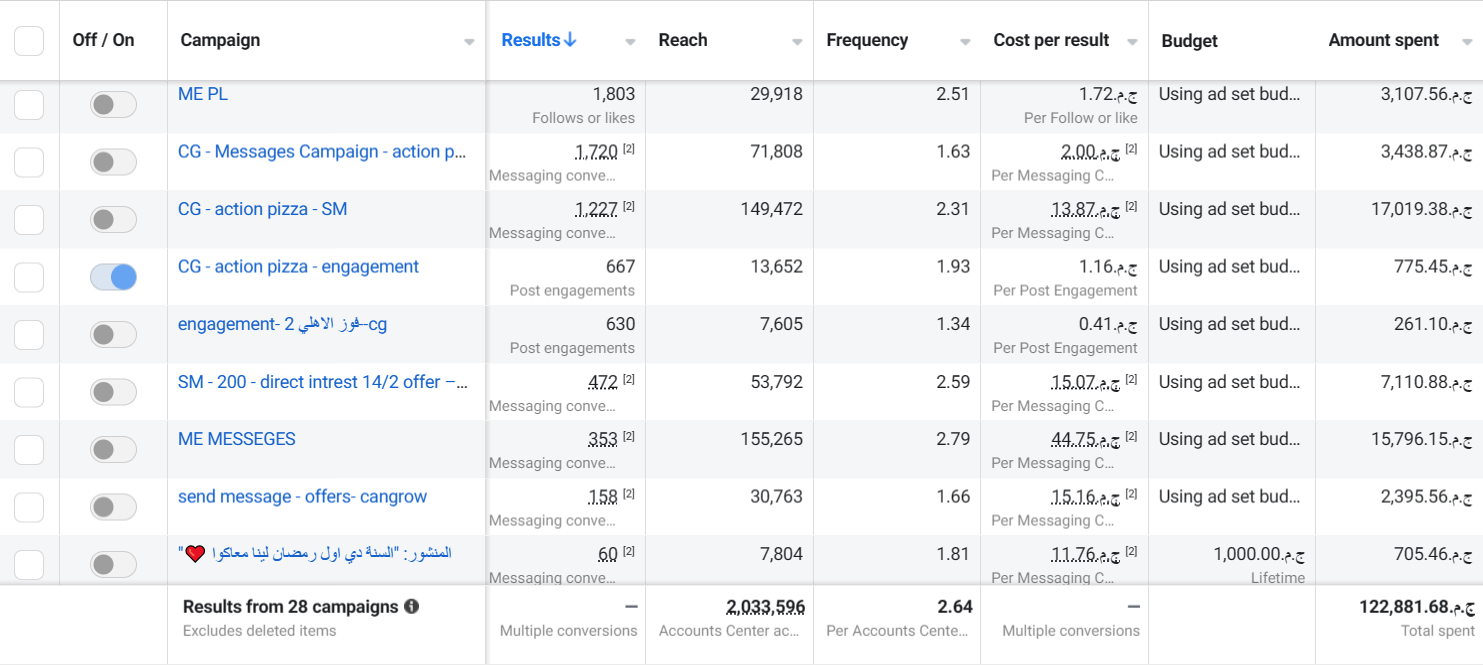Mark checkbox for CG - action pizza - SM
The width and height of the screenshot is (1483, 665).
tap(29, 220)
